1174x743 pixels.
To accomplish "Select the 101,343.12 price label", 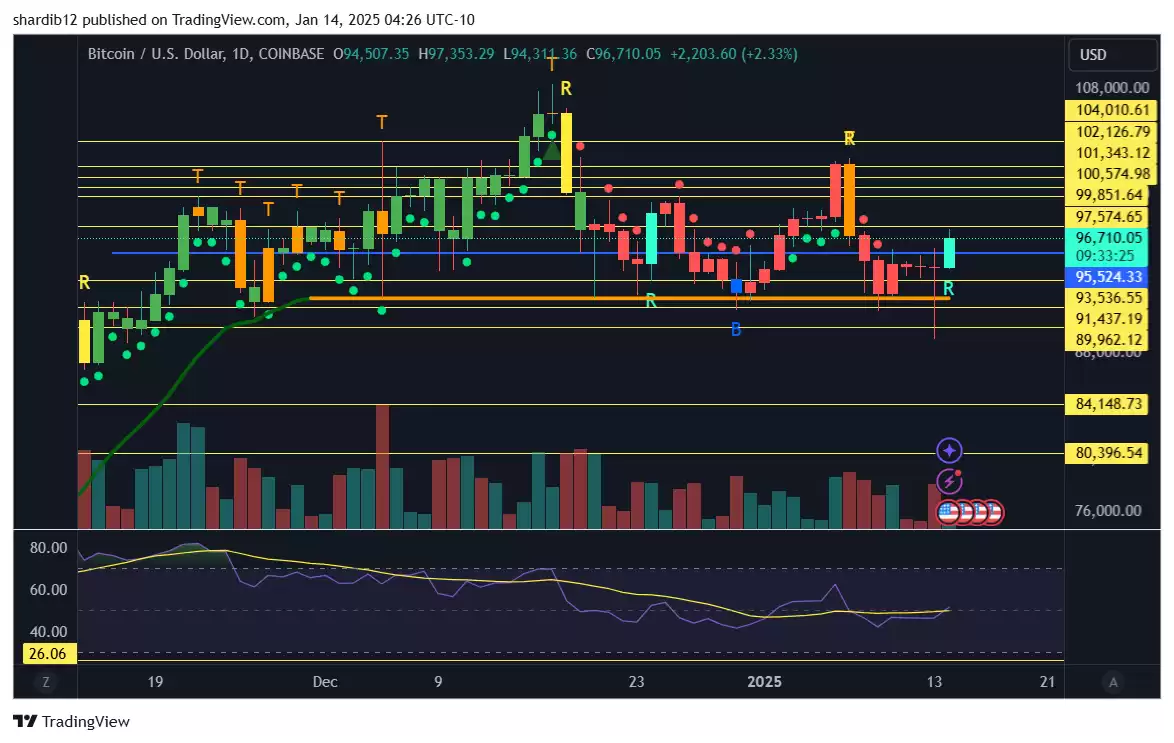I will (x=1112, y=153).
